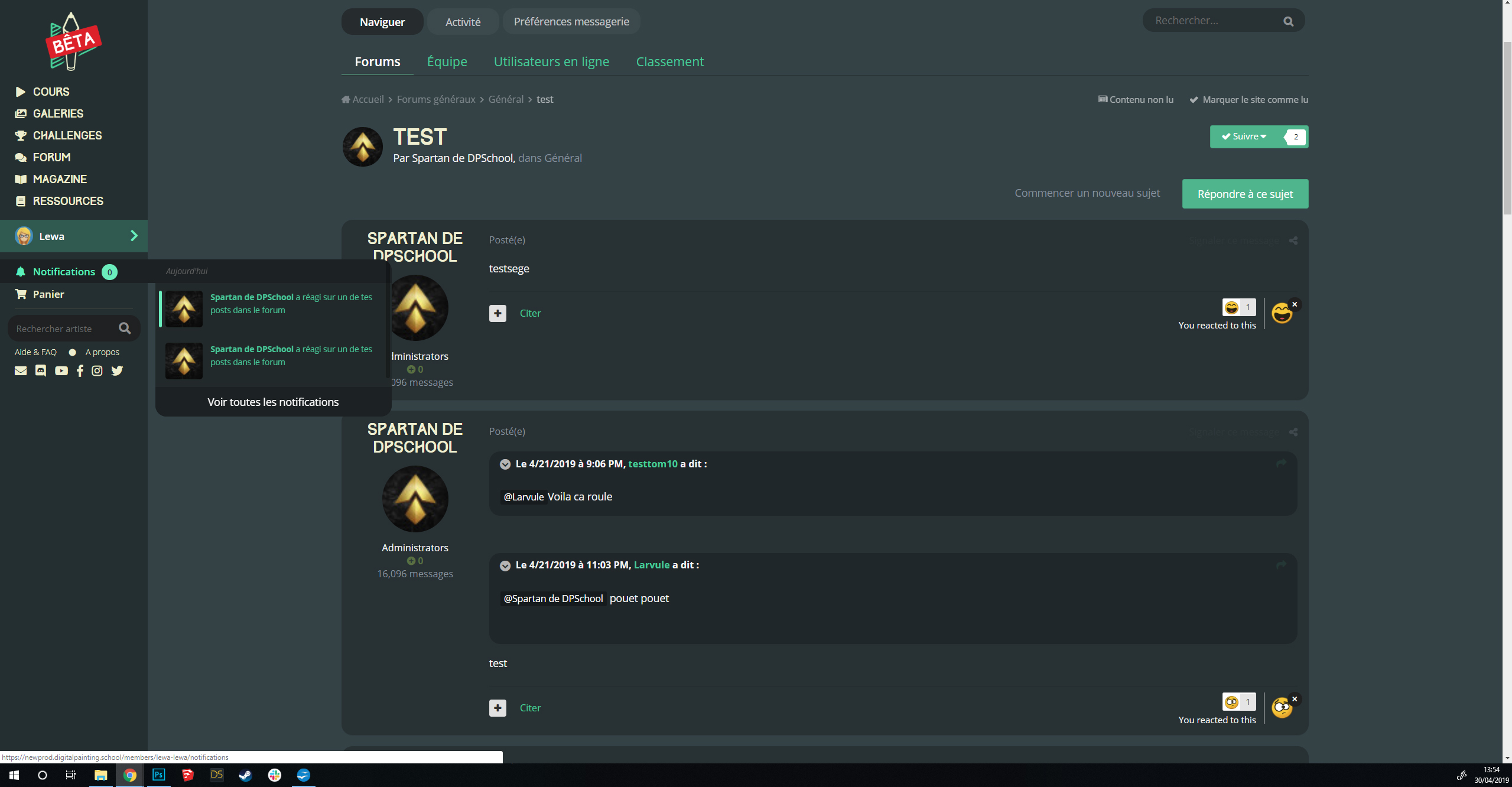Open Steam from the Windows taskbar
The height and width of the screenshot is (787, 1512).
(x=245, y=775)
